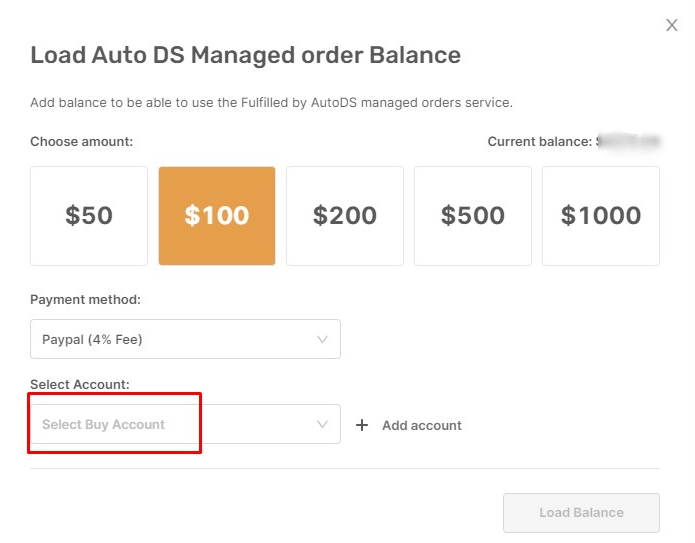Click the plus icon beside Add account
The image size is (695, 543).
tap(362, 425)
